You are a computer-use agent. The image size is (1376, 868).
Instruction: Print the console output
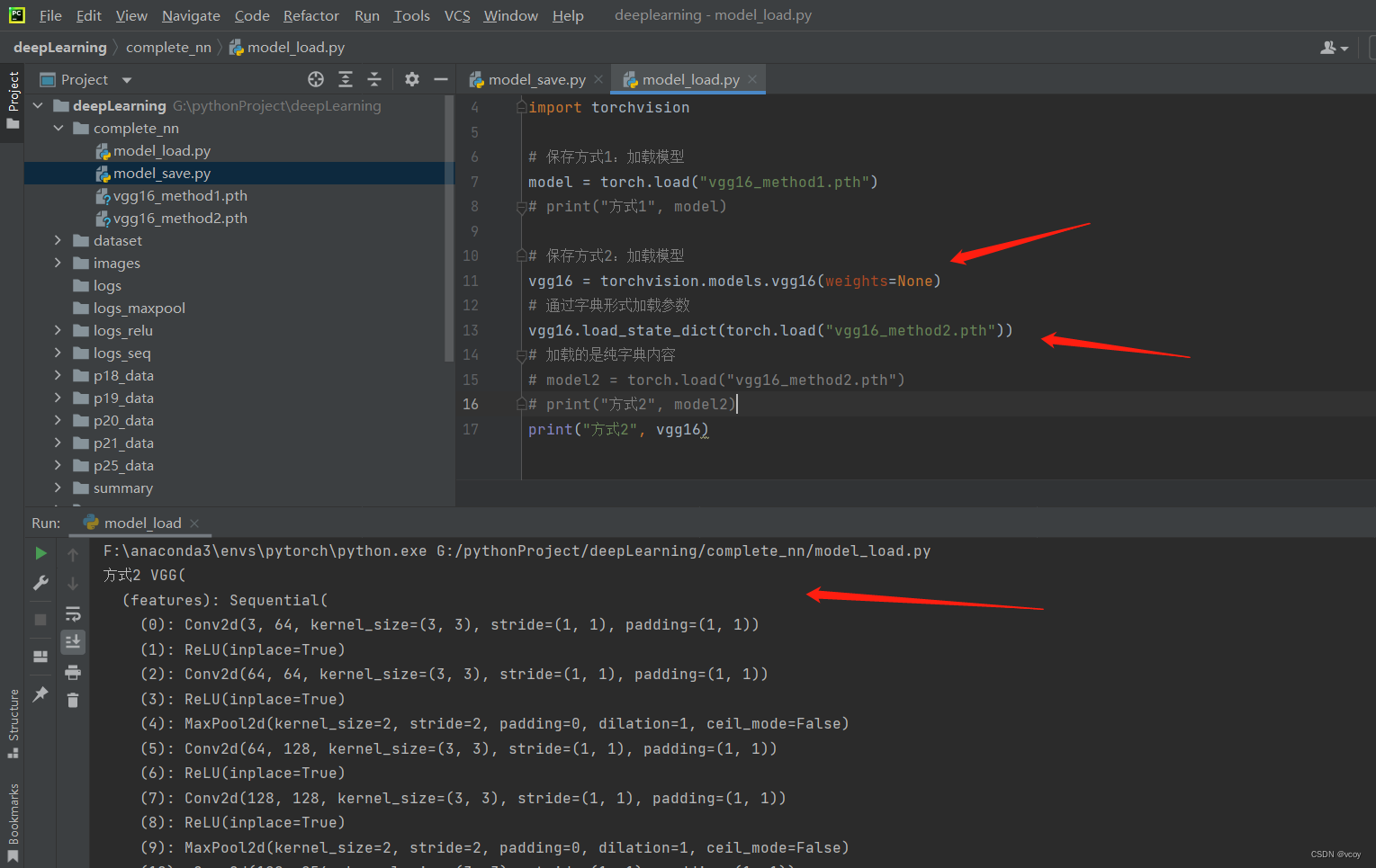pos(73,672)
